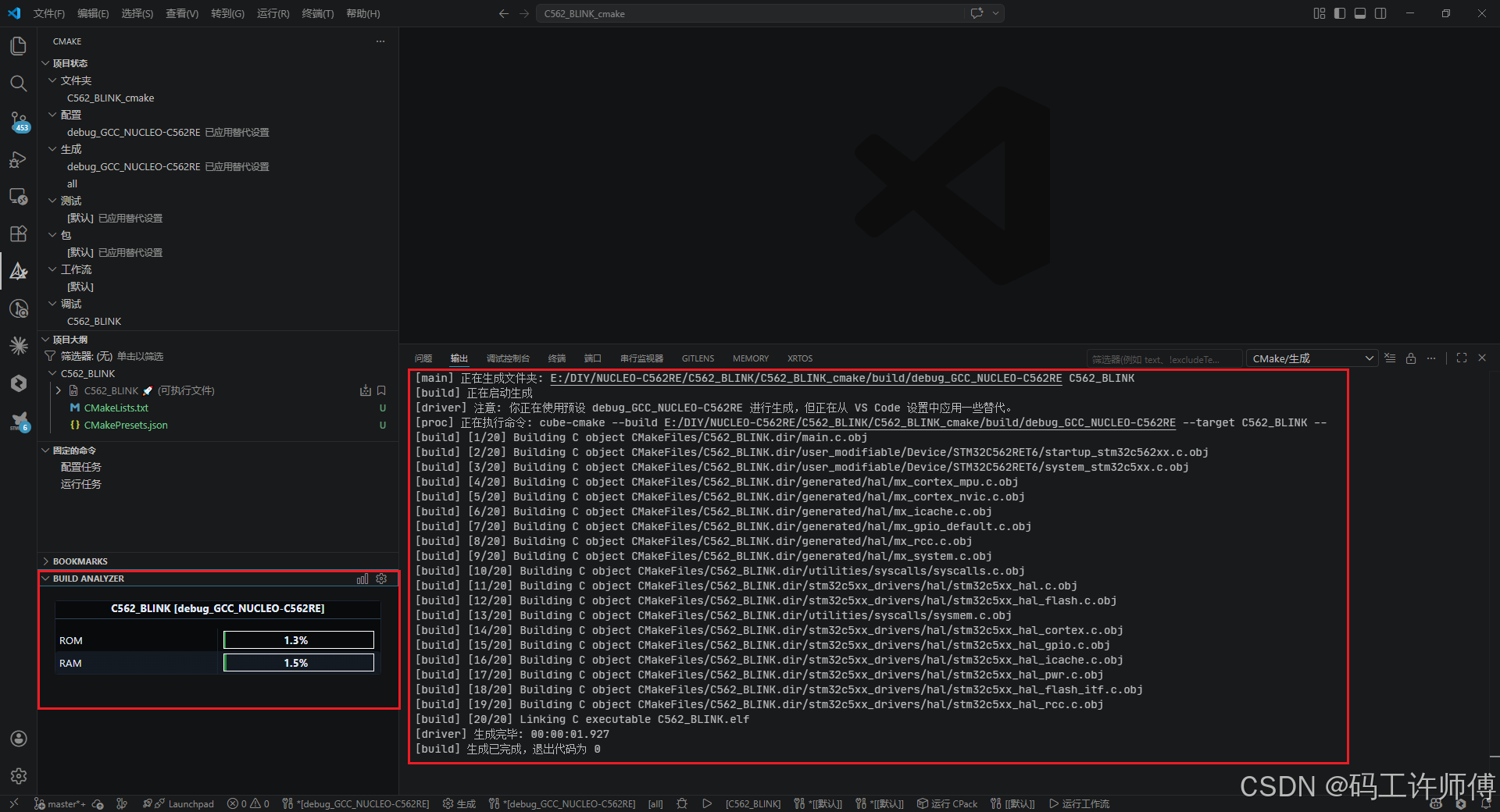The height and width of the screenshot is (812, 1500).
Task: Open Source Control view with 453 badge
Action: point(19,121)
